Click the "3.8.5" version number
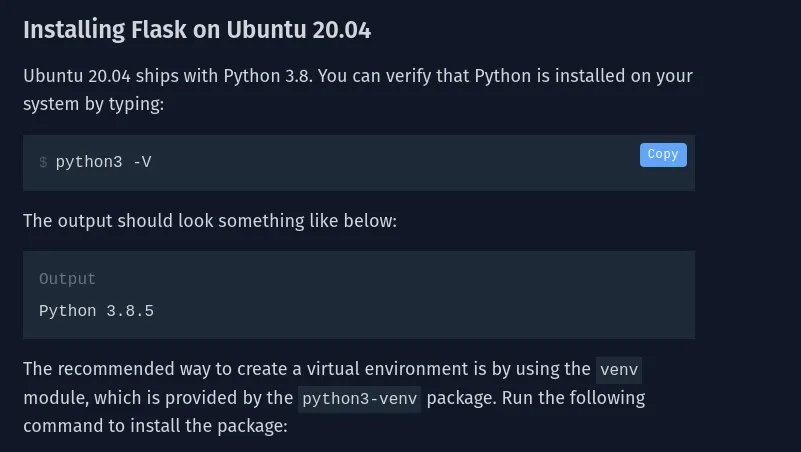This screenshot has width=801, height=452. [130, 311]
